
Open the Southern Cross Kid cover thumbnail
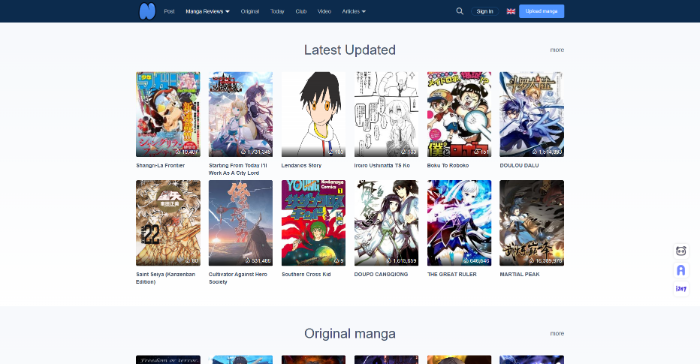pyautogui.click(x=313, y=223)
